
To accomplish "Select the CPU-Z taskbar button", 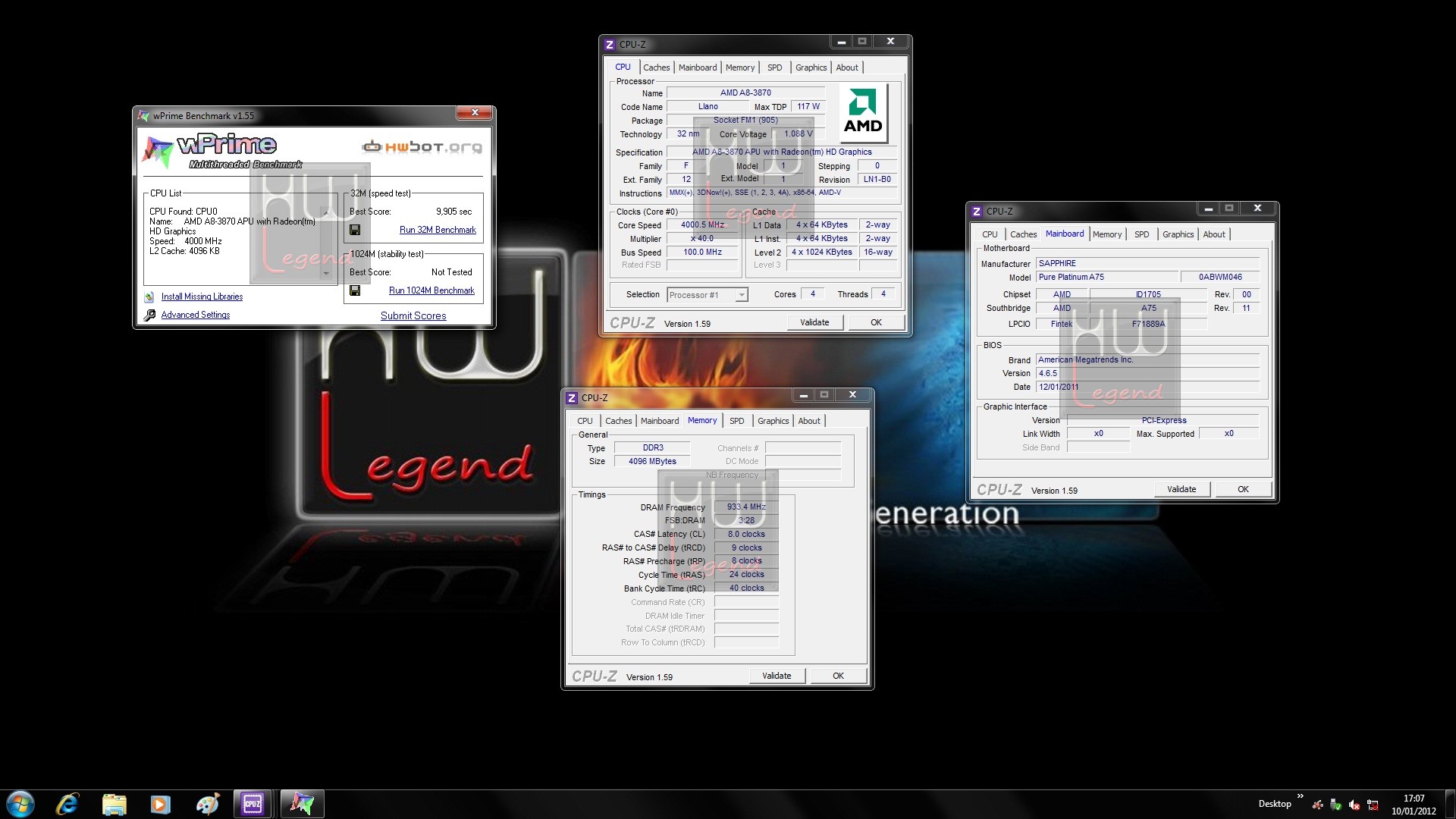I will pos(253,804).
